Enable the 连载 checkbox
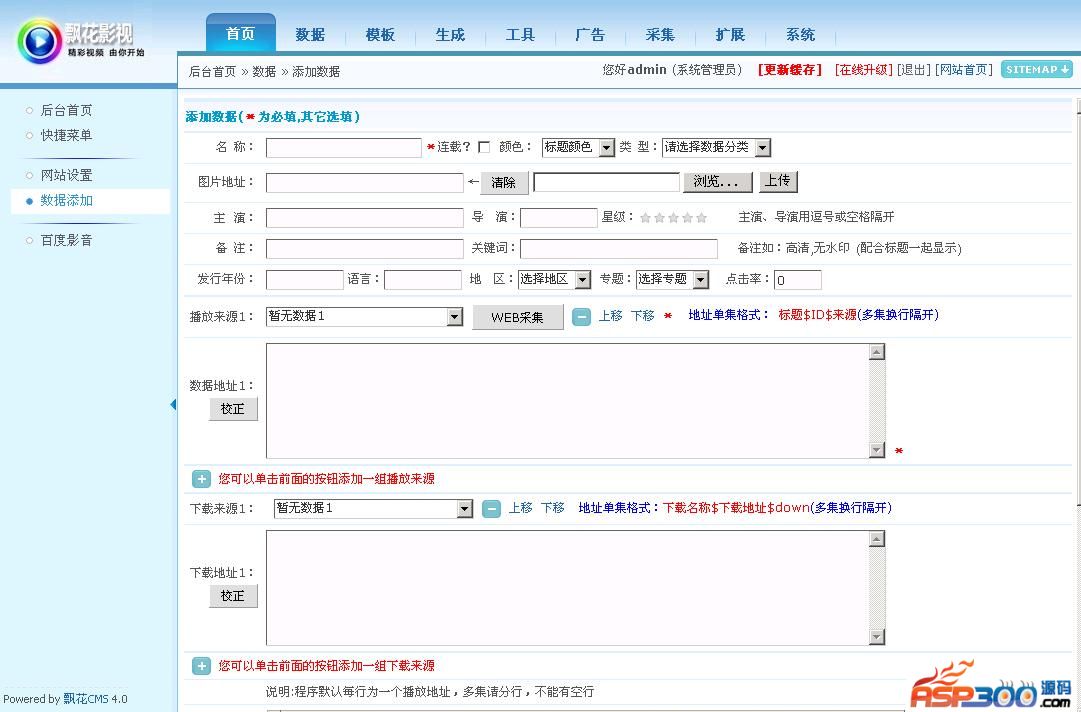Viewport: 1081px width, 712px height. pos(484,148)
